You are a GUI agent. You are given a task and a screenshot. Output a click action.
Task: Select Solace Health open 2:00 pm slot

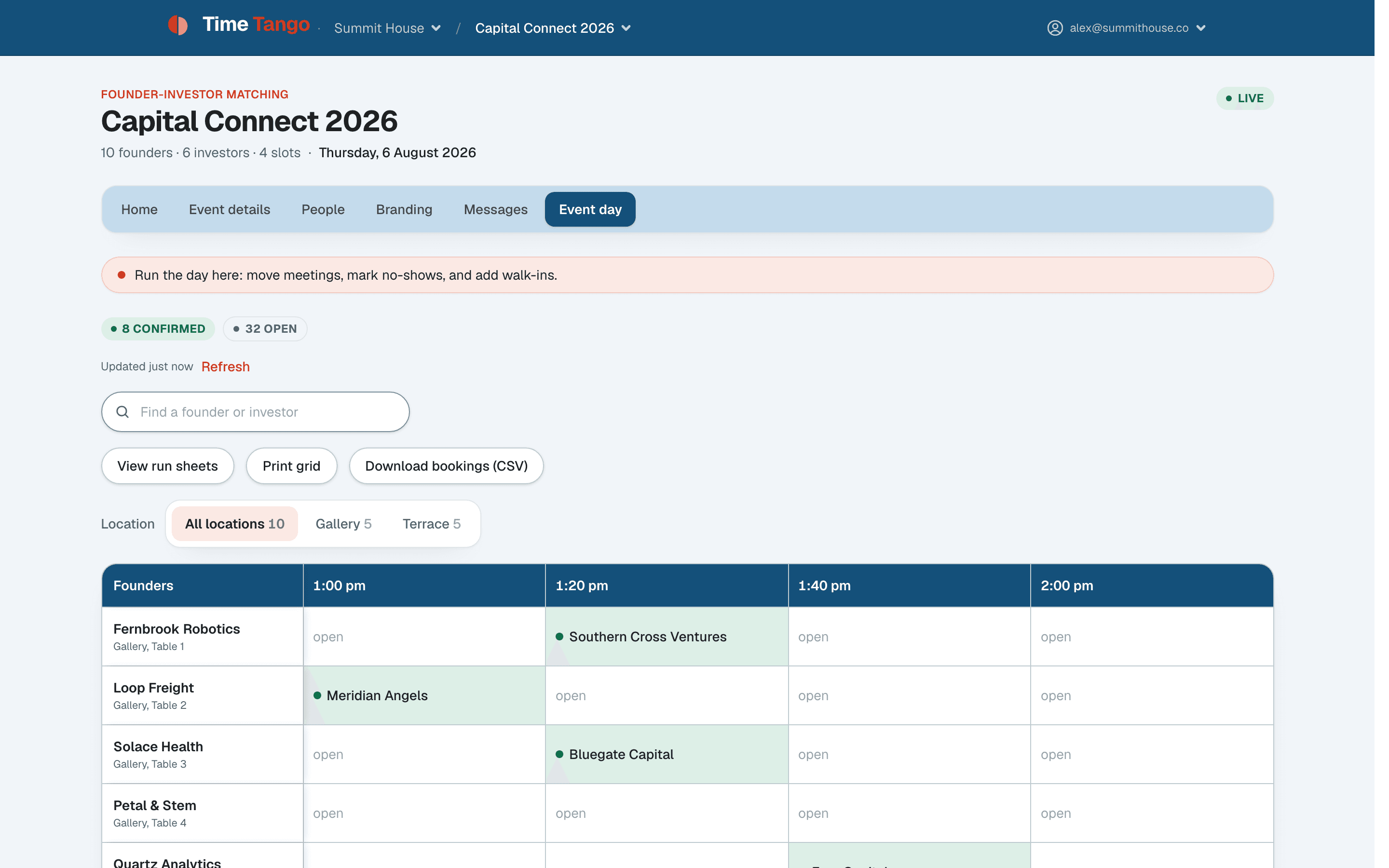click(1152, 754)
